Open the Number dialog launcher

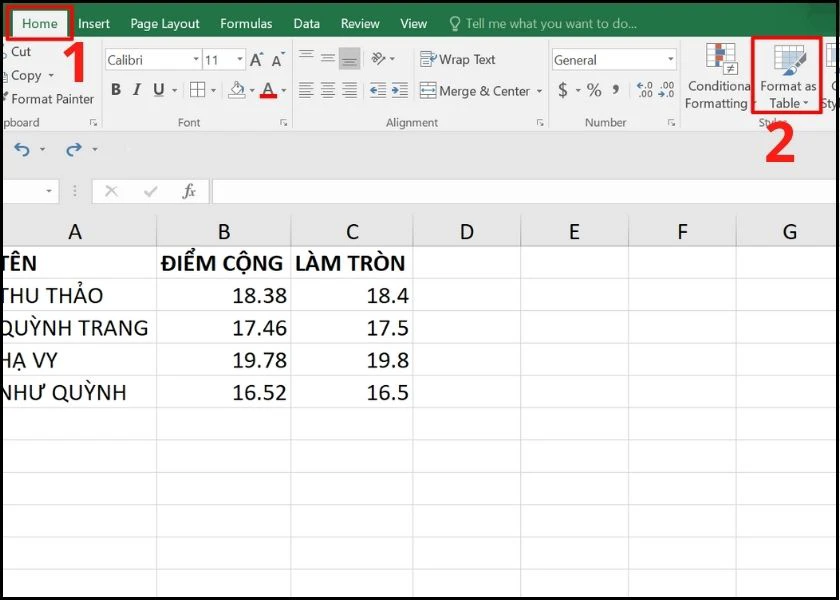click(x=671, y=123)
